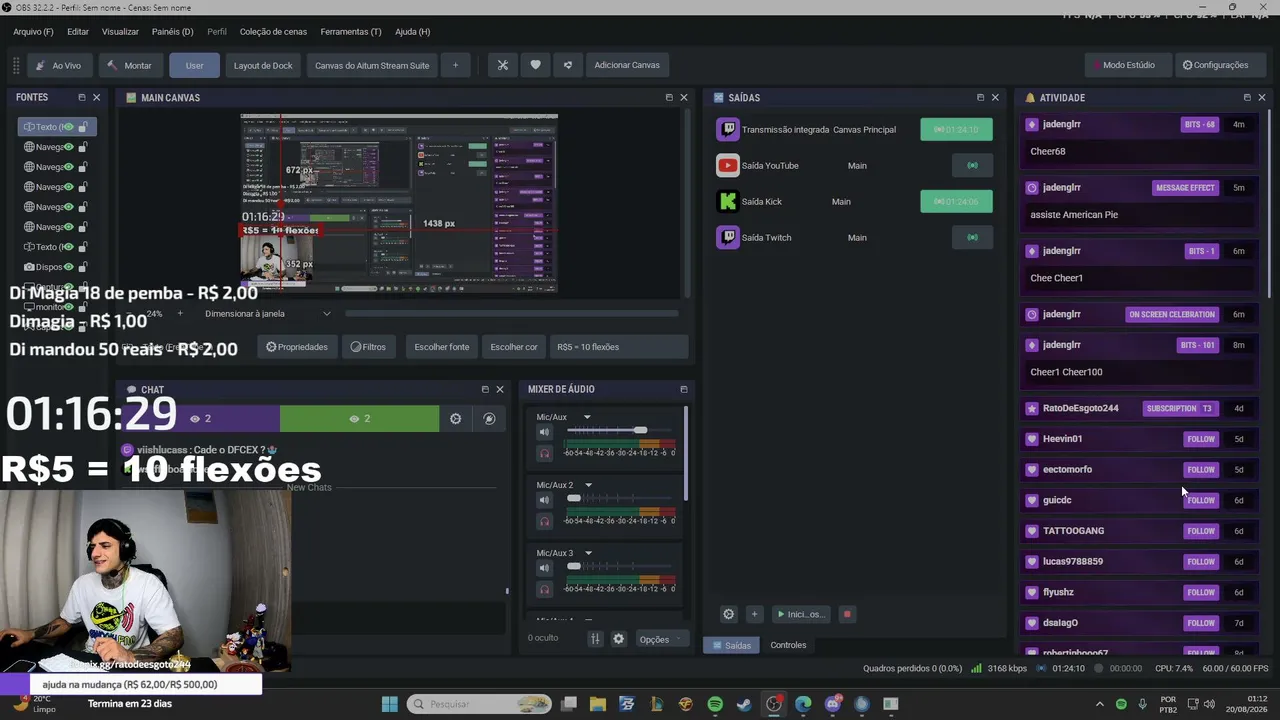The height and width of the screenshot is (720, 1280).
Task: Click the red stop button in Saídas
Action: (x=847, y=614)
